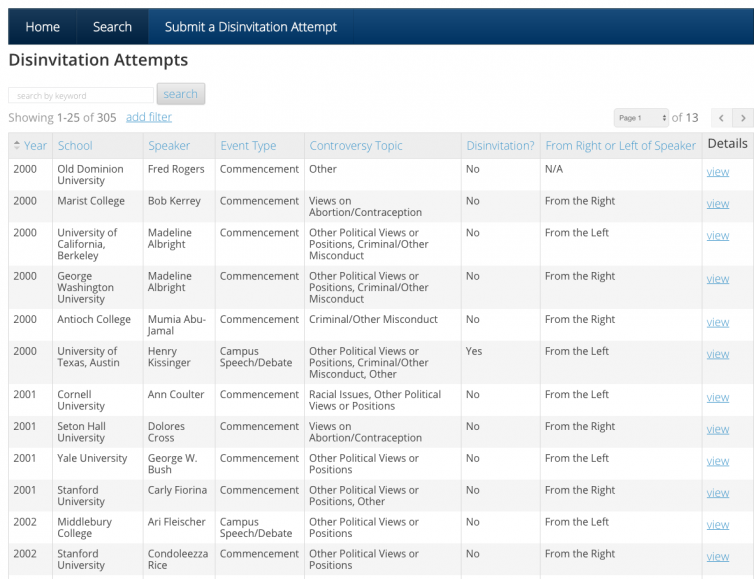Click the Year column sort arrows

pos(17,146)
